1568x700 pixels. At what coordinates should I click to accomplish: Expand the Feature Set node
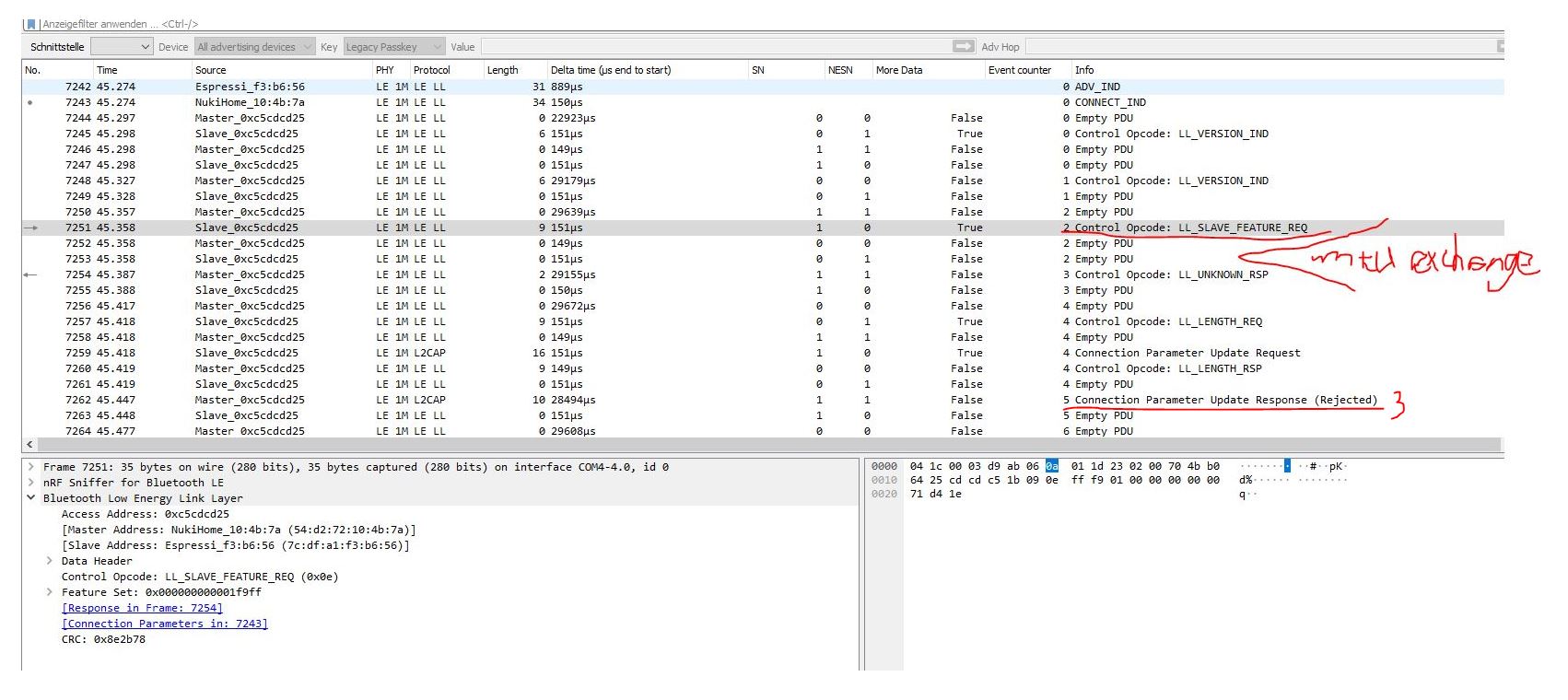tap(49, 592)
